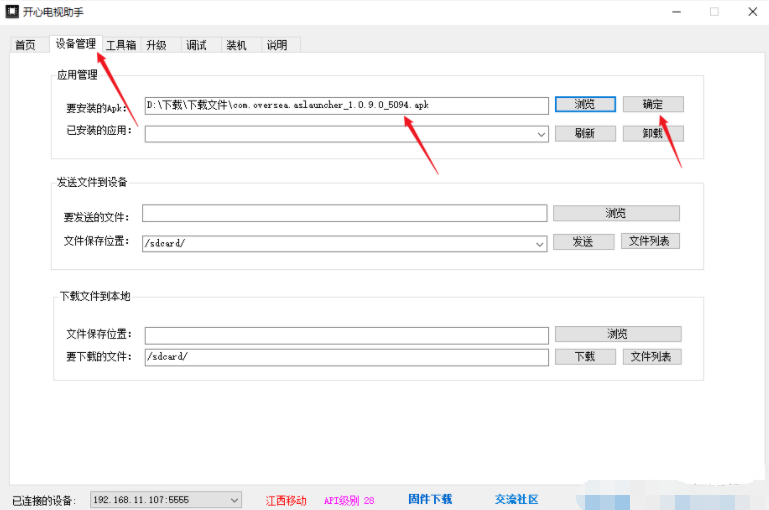Image resolution: width=769 pixels, height=510 pixels.
Task: Click 刷新 to refresh installed apps
Action: click(x=585, y=133)
